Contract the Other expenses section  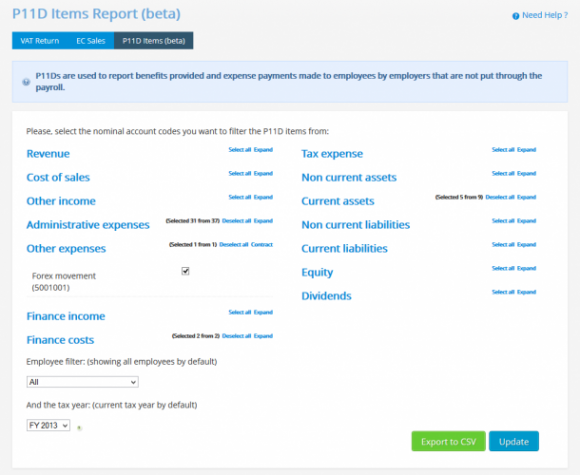[x=262, y=245]
